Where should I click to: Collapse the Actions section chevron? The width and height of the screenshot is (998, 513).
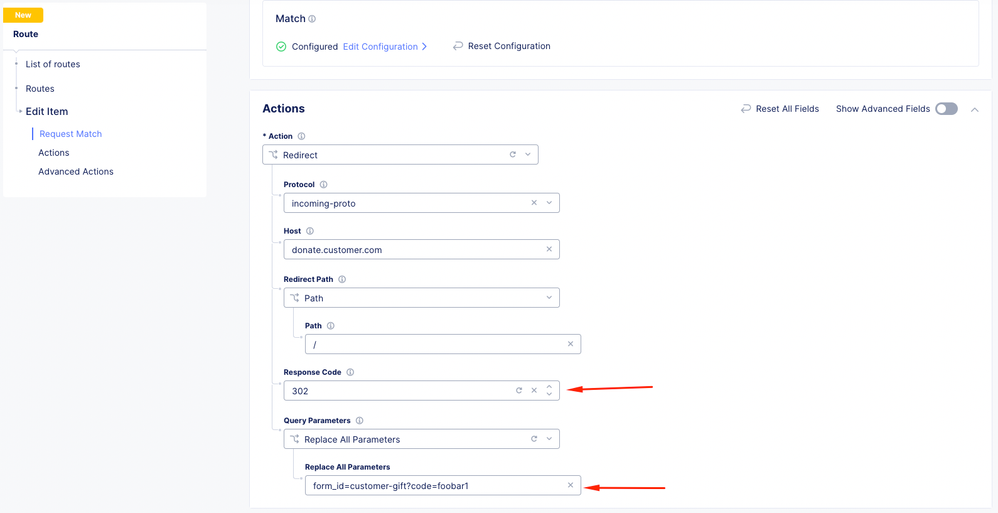[975, 109]
